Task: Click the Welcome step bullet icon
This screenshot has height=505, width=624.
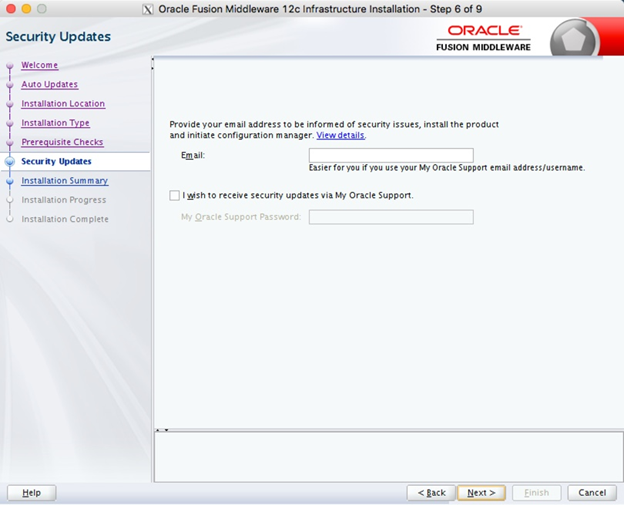Action: point(10,66)
